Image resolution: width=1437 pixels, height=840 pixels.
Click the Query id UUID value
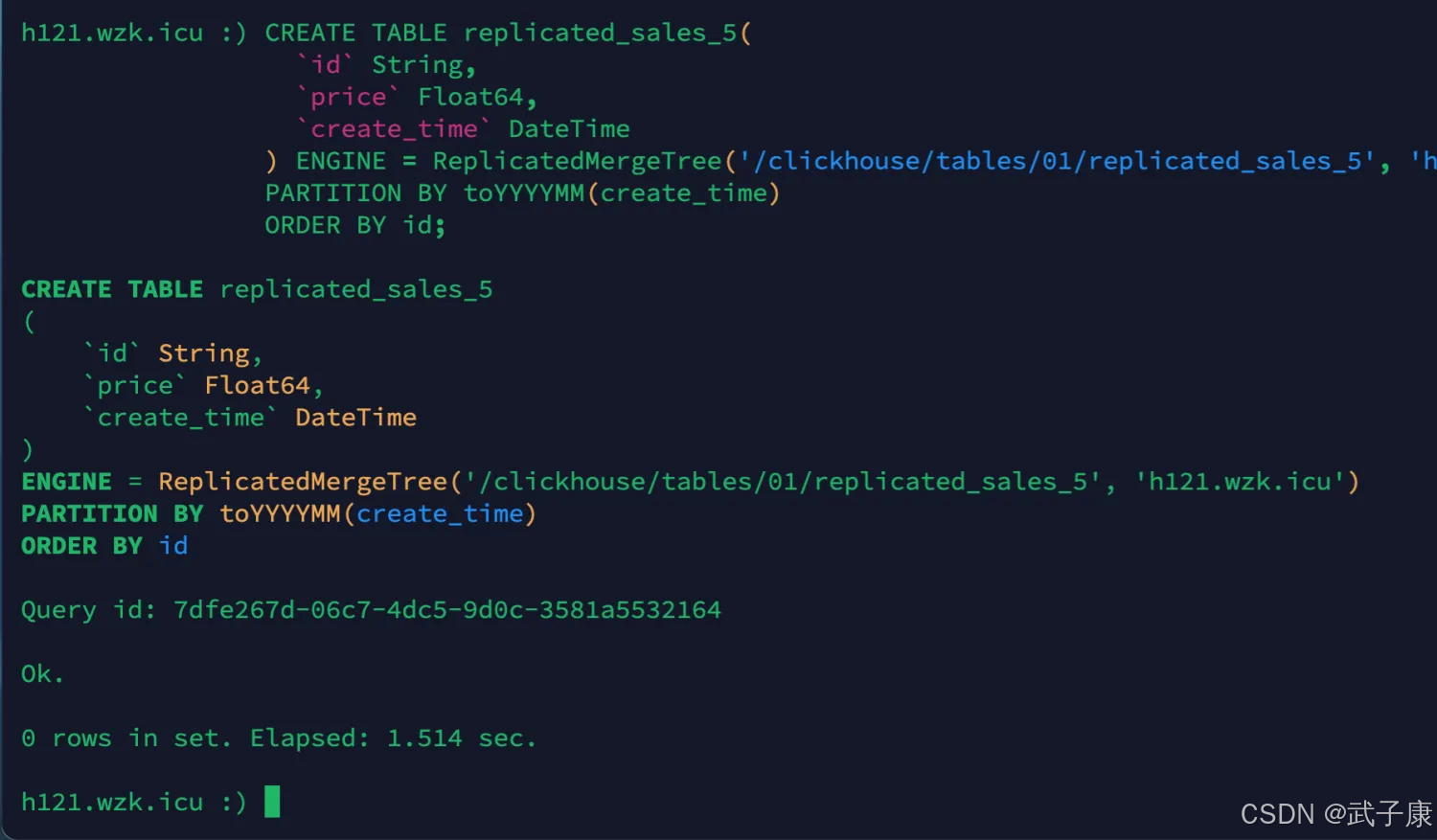446,610
